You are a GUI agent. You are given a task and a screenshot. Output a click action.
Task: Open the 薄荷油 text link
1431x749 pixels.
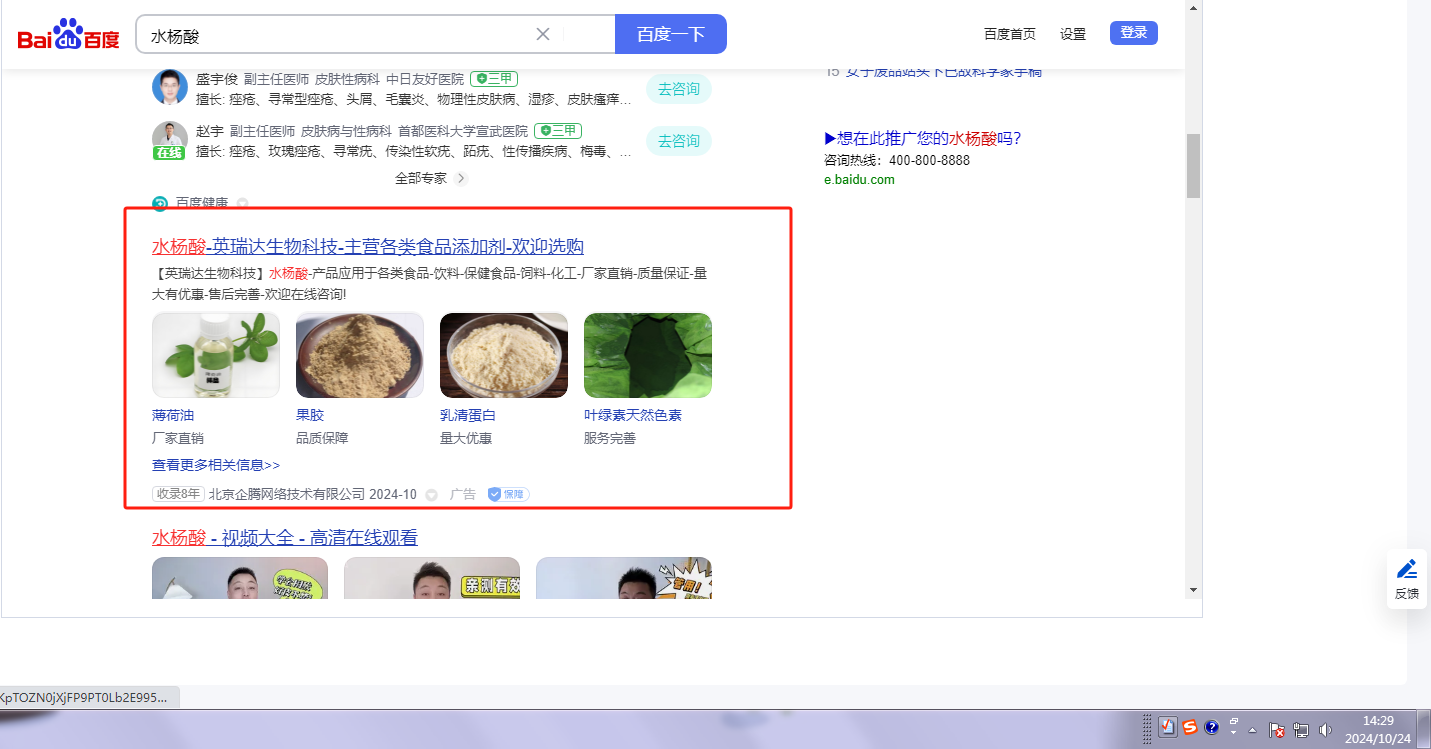coord(173,415)
